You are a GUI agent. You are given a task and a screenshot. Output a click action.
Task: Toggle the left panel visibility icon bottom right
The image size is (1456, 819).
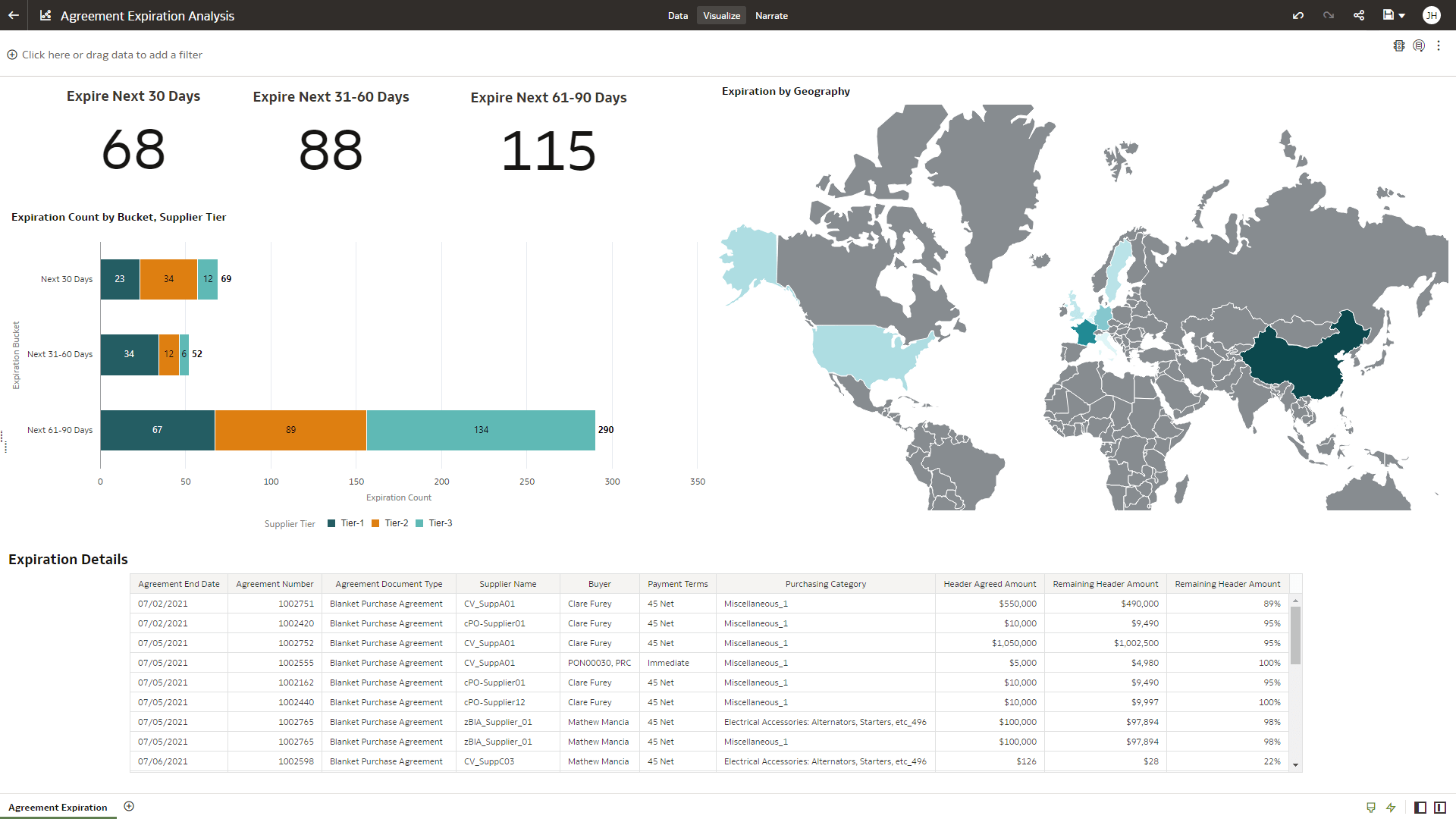(x=1419, y=808)
